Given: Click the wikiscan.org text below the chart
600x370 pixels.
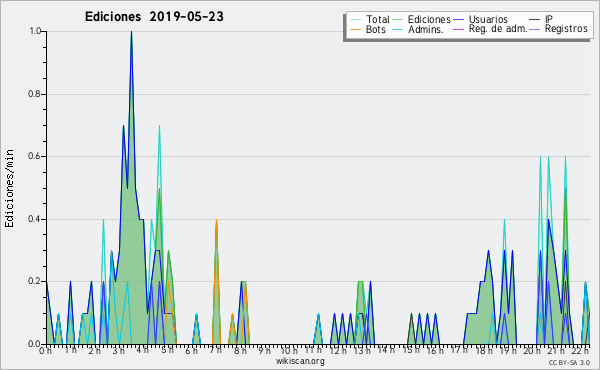Looking at the screenshot, I should [x=300, y=361].
